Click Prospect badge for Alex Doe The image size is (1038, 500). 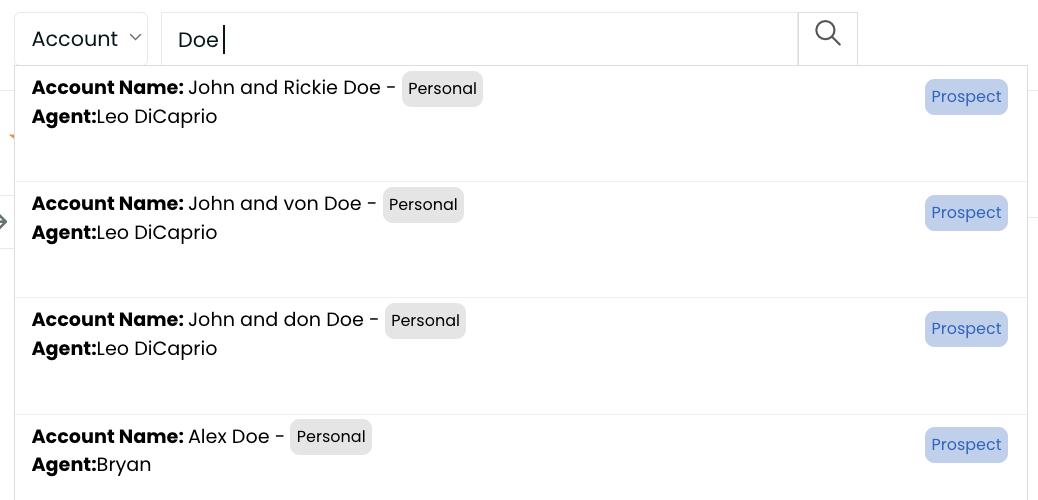click(x=966, y=445)
